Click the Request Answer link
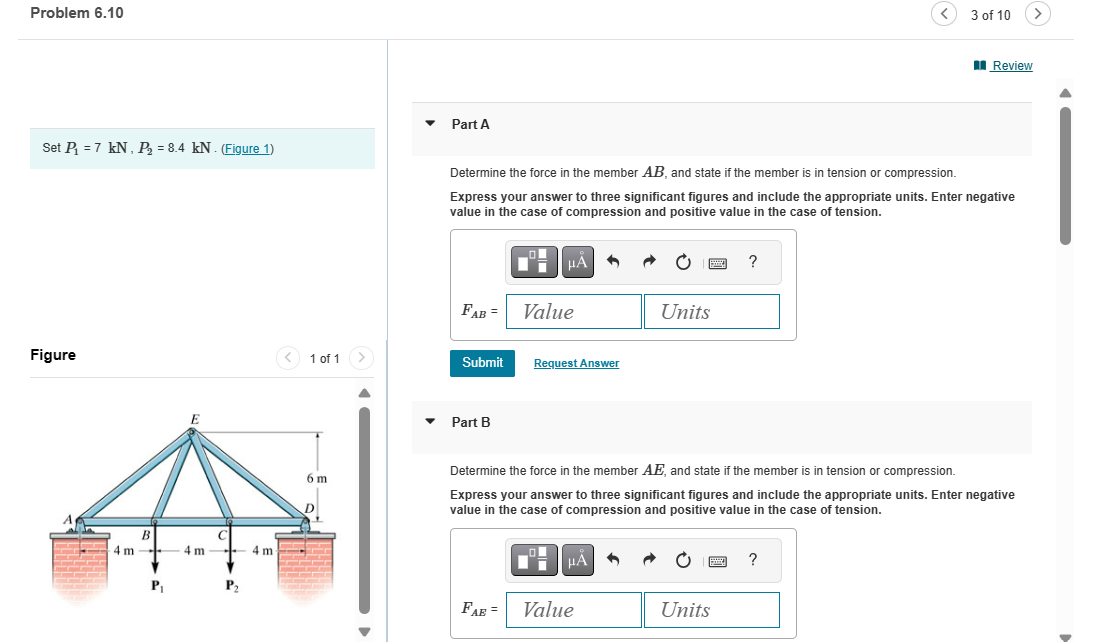Viewport: 1107px width, 642px height. tap(575, 363)
